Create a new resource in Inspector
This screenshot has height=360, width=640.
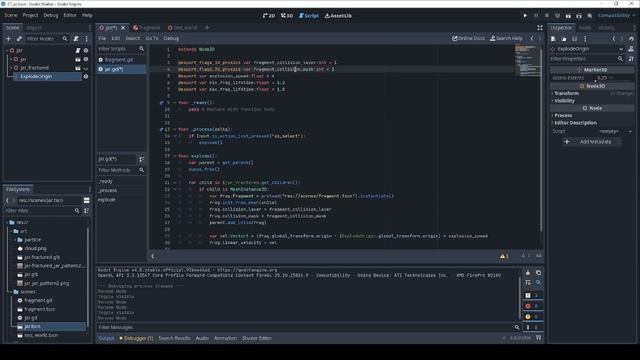coord(553,39)
